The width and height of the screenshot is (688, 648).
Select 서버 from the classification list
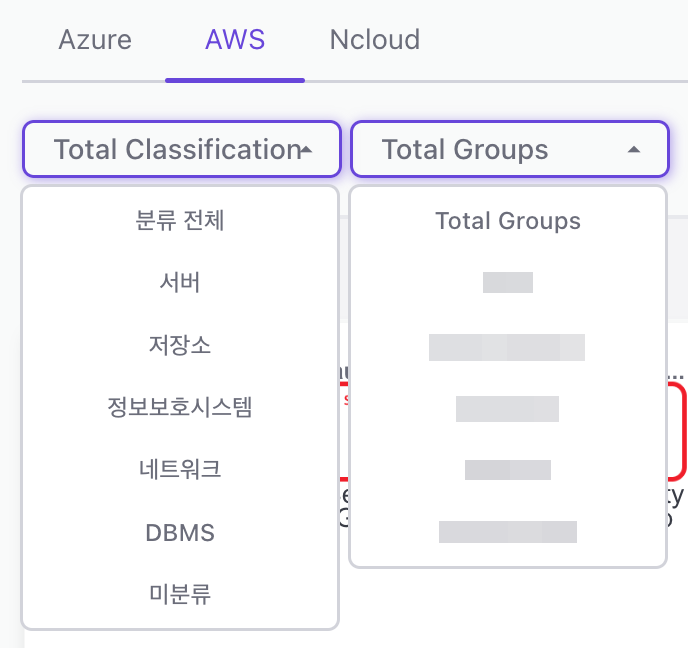[180, 283]
